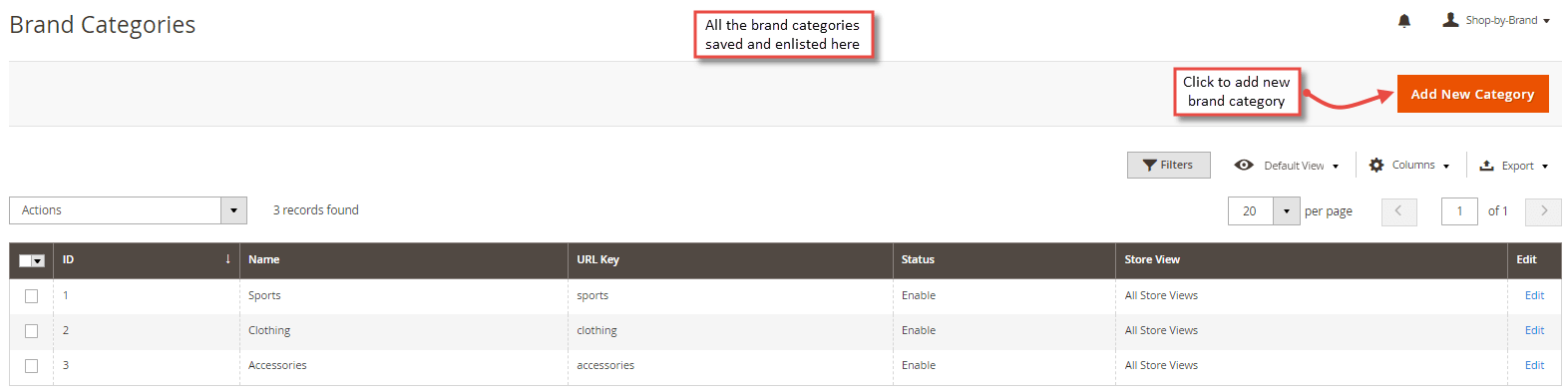Click the Columns gear icon
Viewport: 1568px width, 392px height.
[1376, 166]
